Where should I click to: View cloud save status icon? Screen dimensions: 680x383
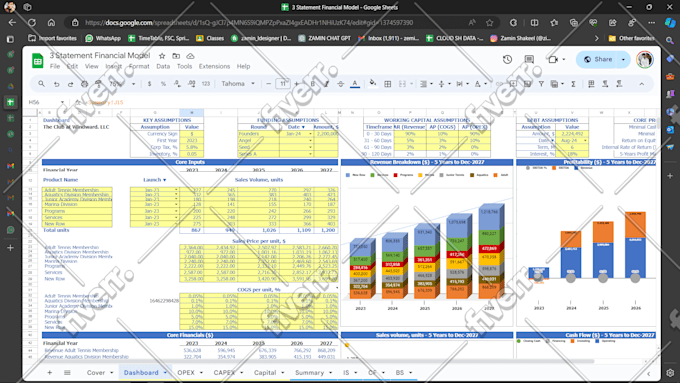coord(190,56)
